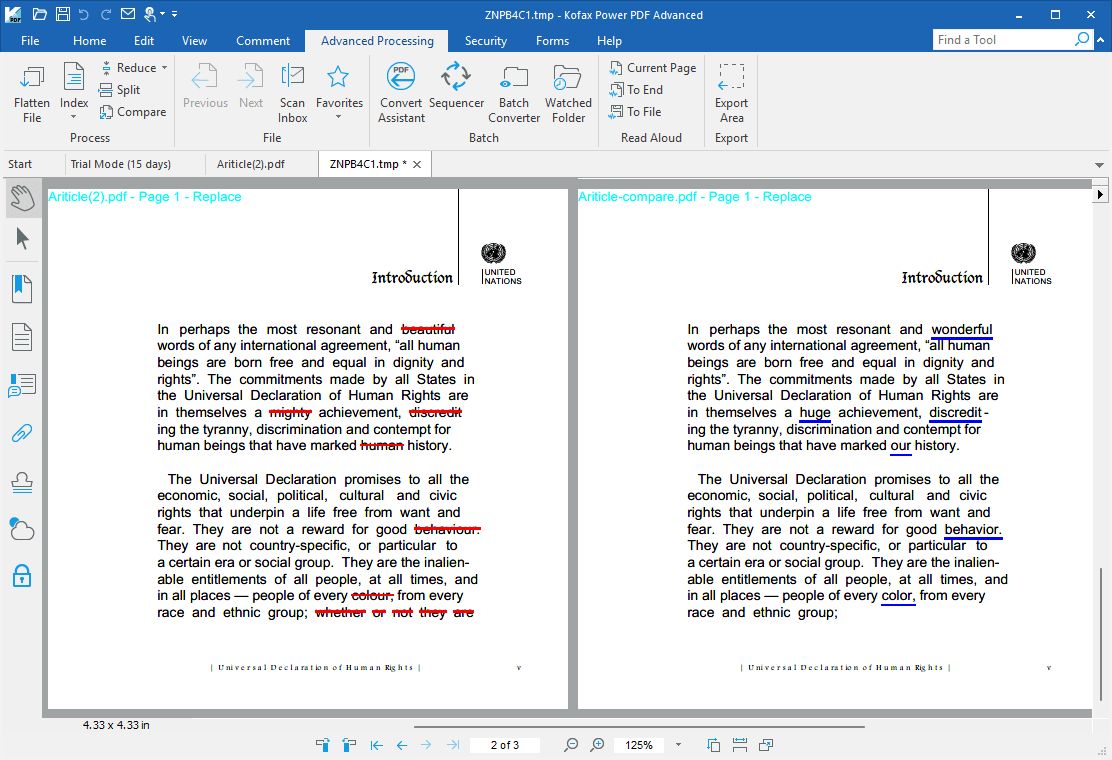The image size is (1112, 760).
Task: Switch to the Security ribbon tab
Action: pyautogui.click(x=485, y=41)
